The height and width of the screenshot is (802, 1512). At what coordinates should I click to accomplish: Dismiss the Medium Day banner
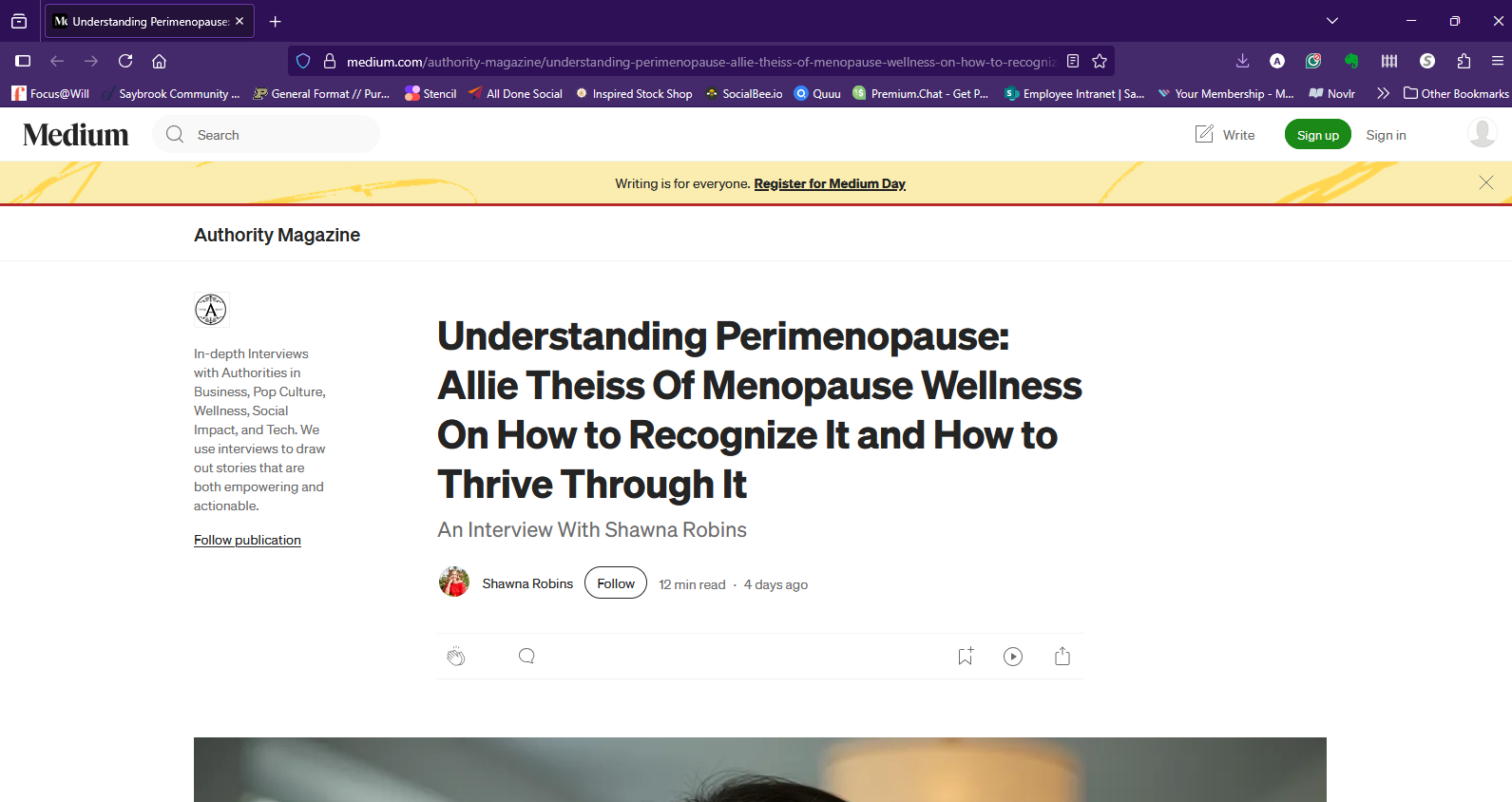(x=1486, y=182)
